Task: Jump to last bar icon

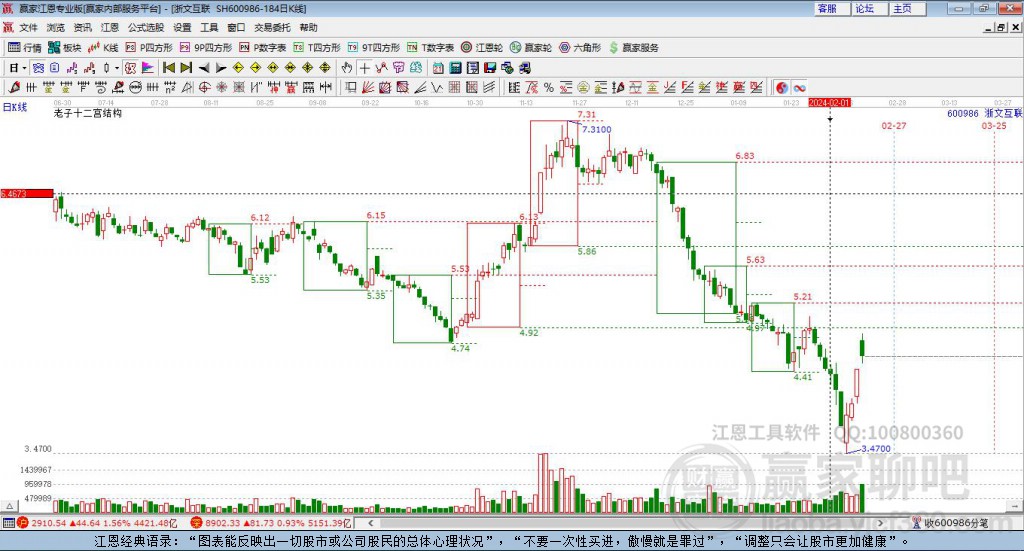Action: pos(186,68)
